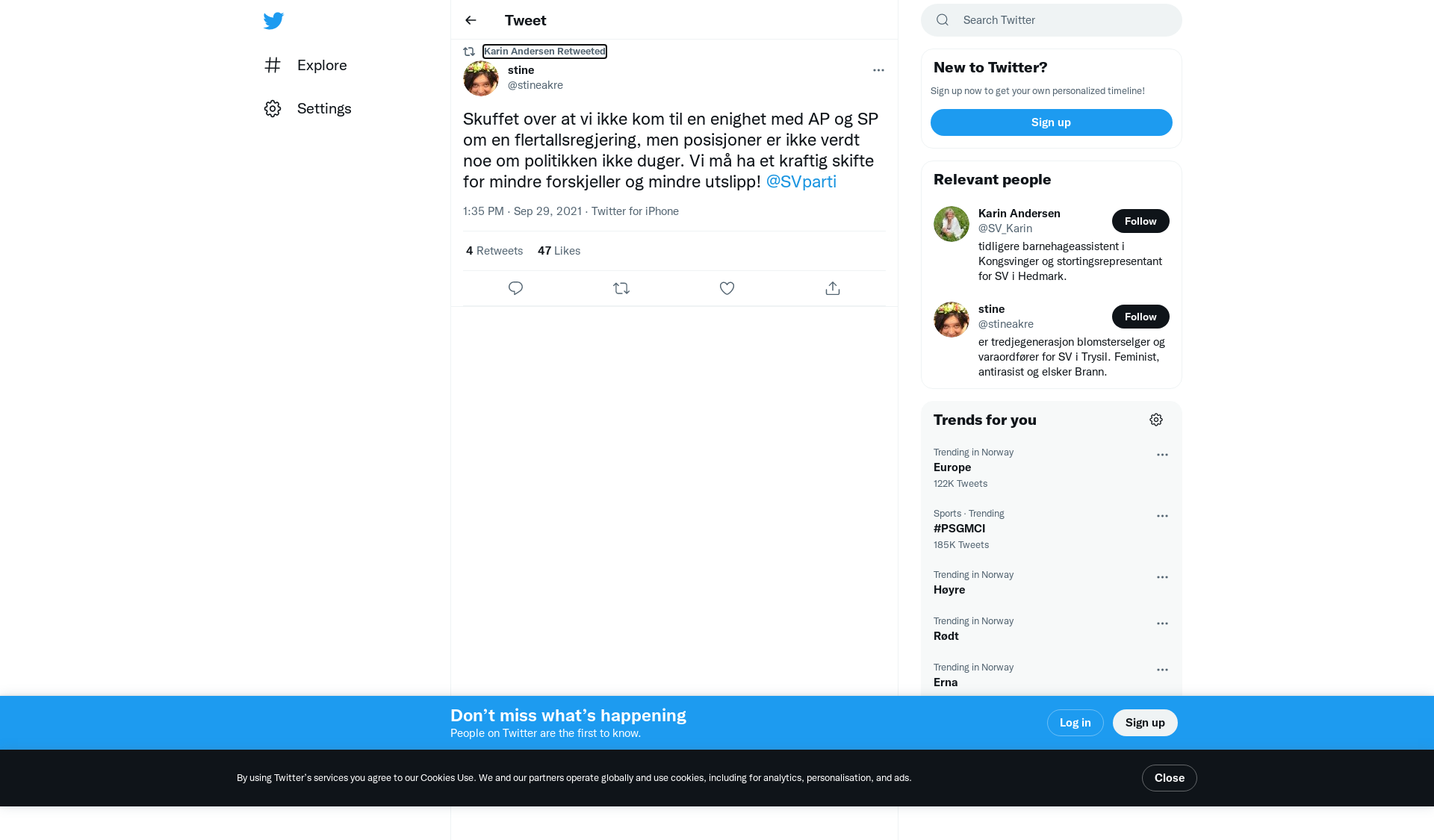
Task: Click the search magnifier icon
Action: point(943,20)
